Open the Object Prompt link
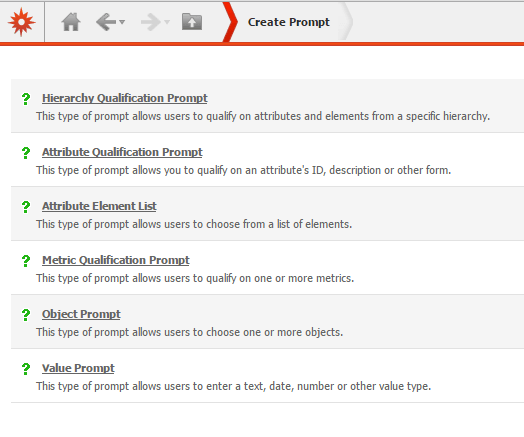The width and height of the screenshot is (524, 437). pos(81,314)
